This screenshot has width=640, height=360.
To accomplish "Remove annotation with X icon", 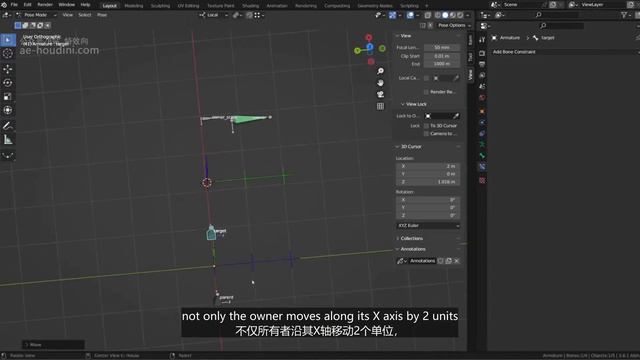I will click(x=457, y=261).
